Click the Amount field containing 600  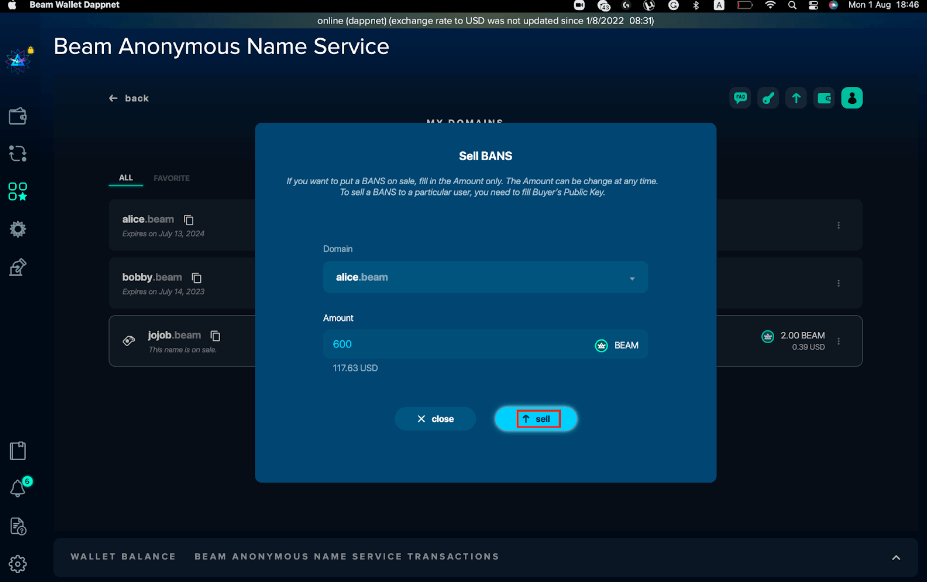point(455,344)
